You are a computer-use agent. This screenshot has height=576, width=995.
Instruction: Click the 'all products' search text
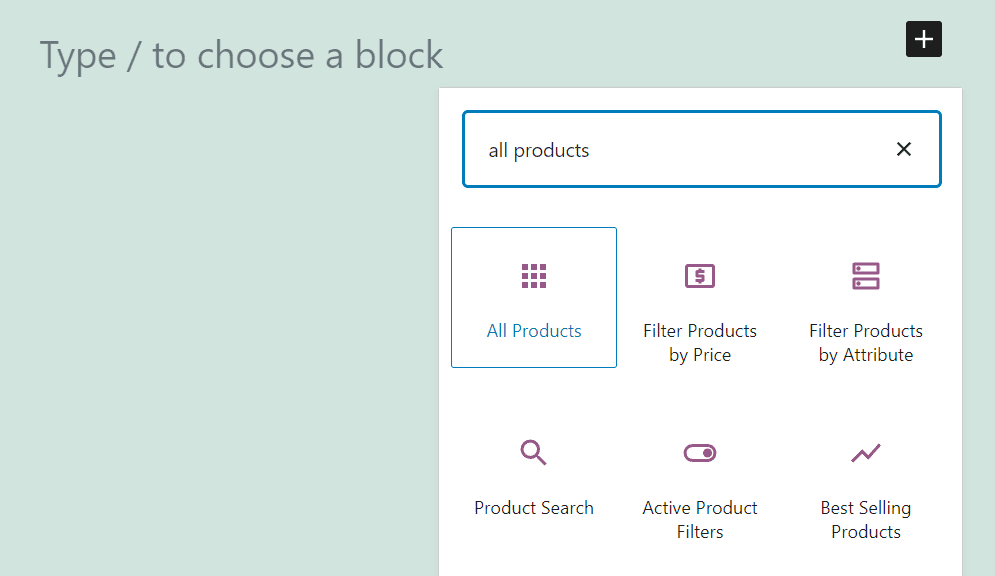coord(537,149)
